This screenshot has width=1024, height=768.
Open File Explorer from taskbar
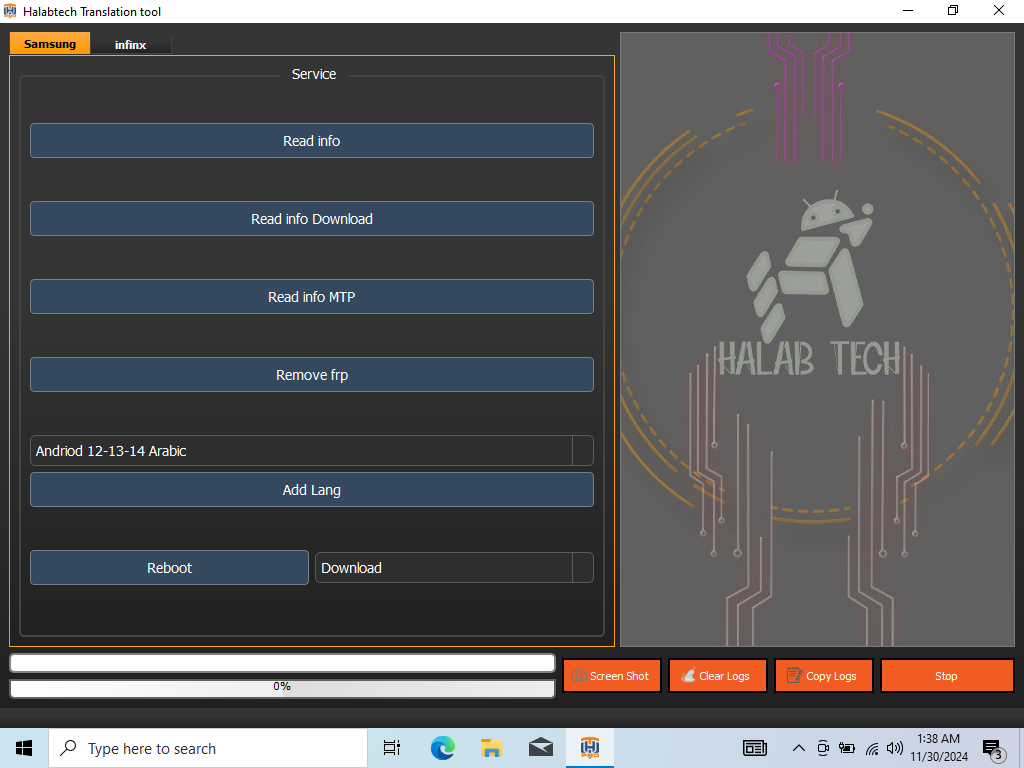[491, 748]
